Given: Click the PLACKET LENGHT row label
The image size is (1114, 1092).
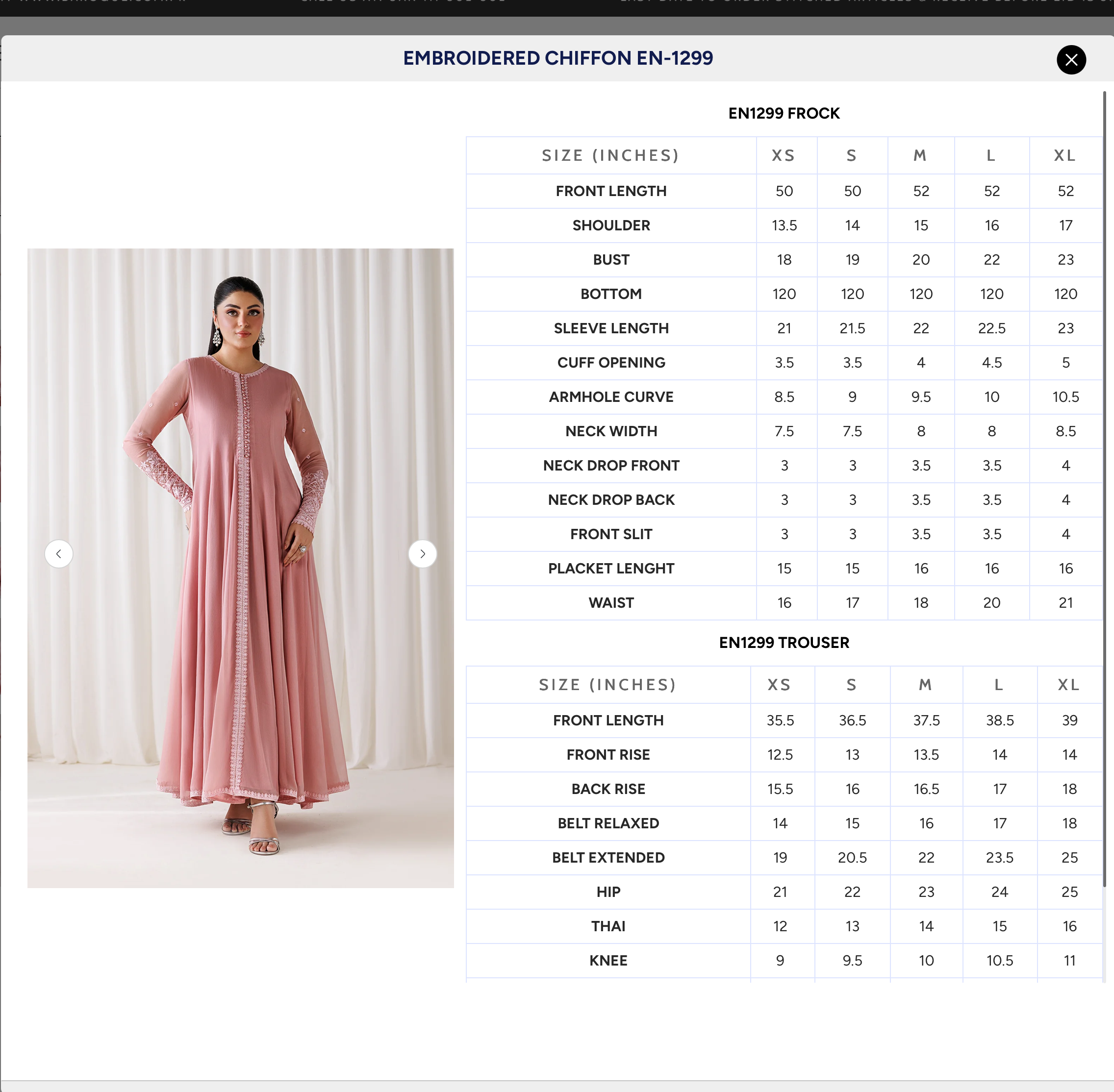Looking at the screenshot, I should (x=611, y=569).
